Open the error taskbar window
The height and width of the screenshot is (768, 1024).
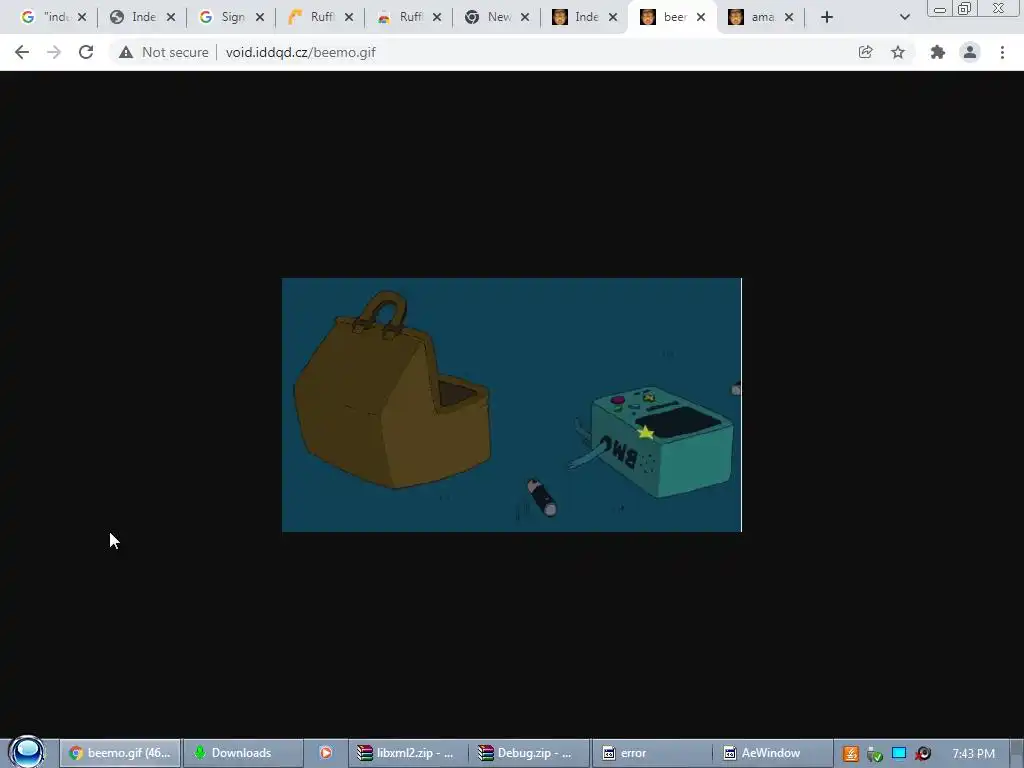click(650, 753)
